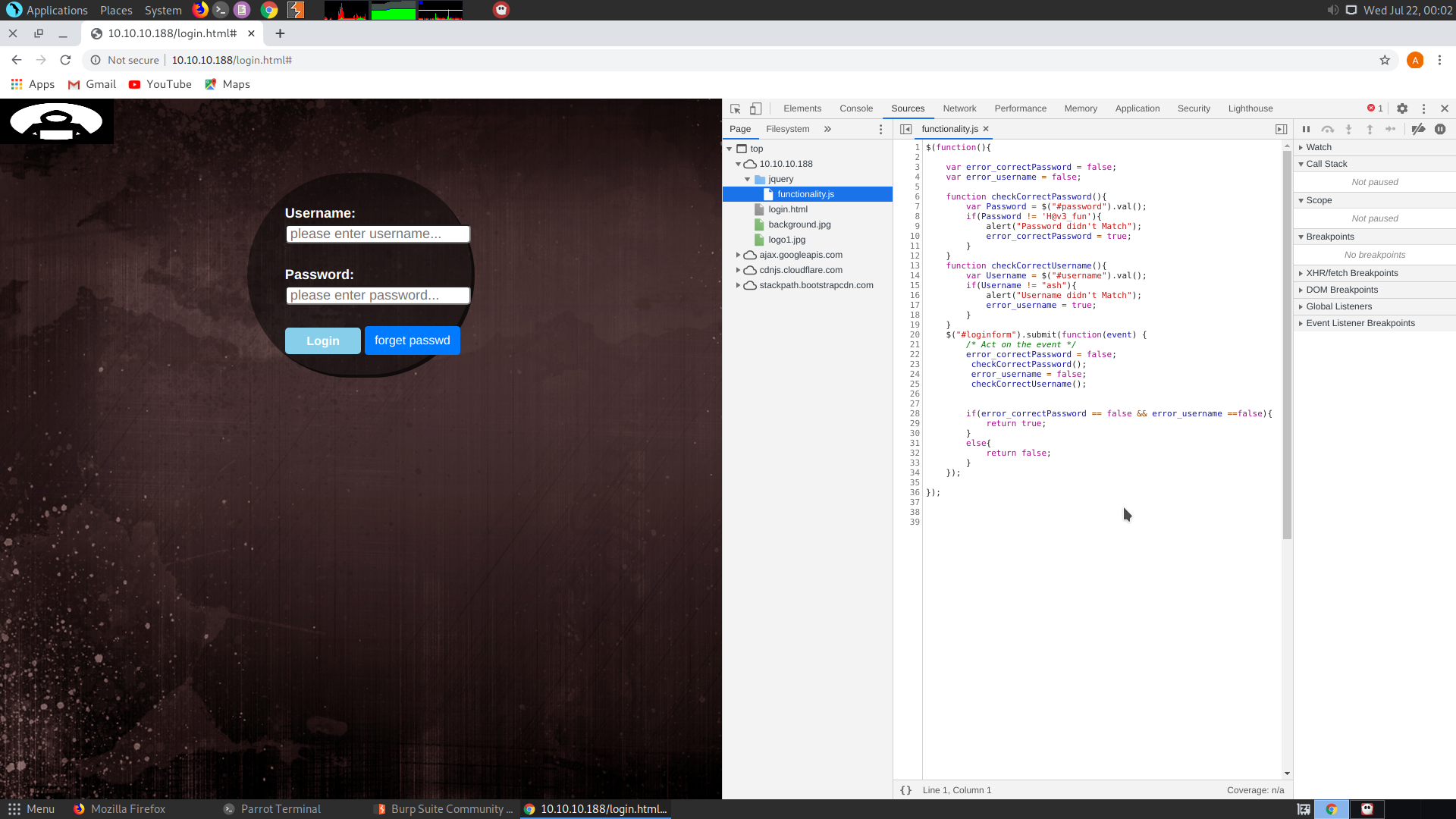Open the DevTools error count indicator
1456x819 pixels.
point(1375,108)
